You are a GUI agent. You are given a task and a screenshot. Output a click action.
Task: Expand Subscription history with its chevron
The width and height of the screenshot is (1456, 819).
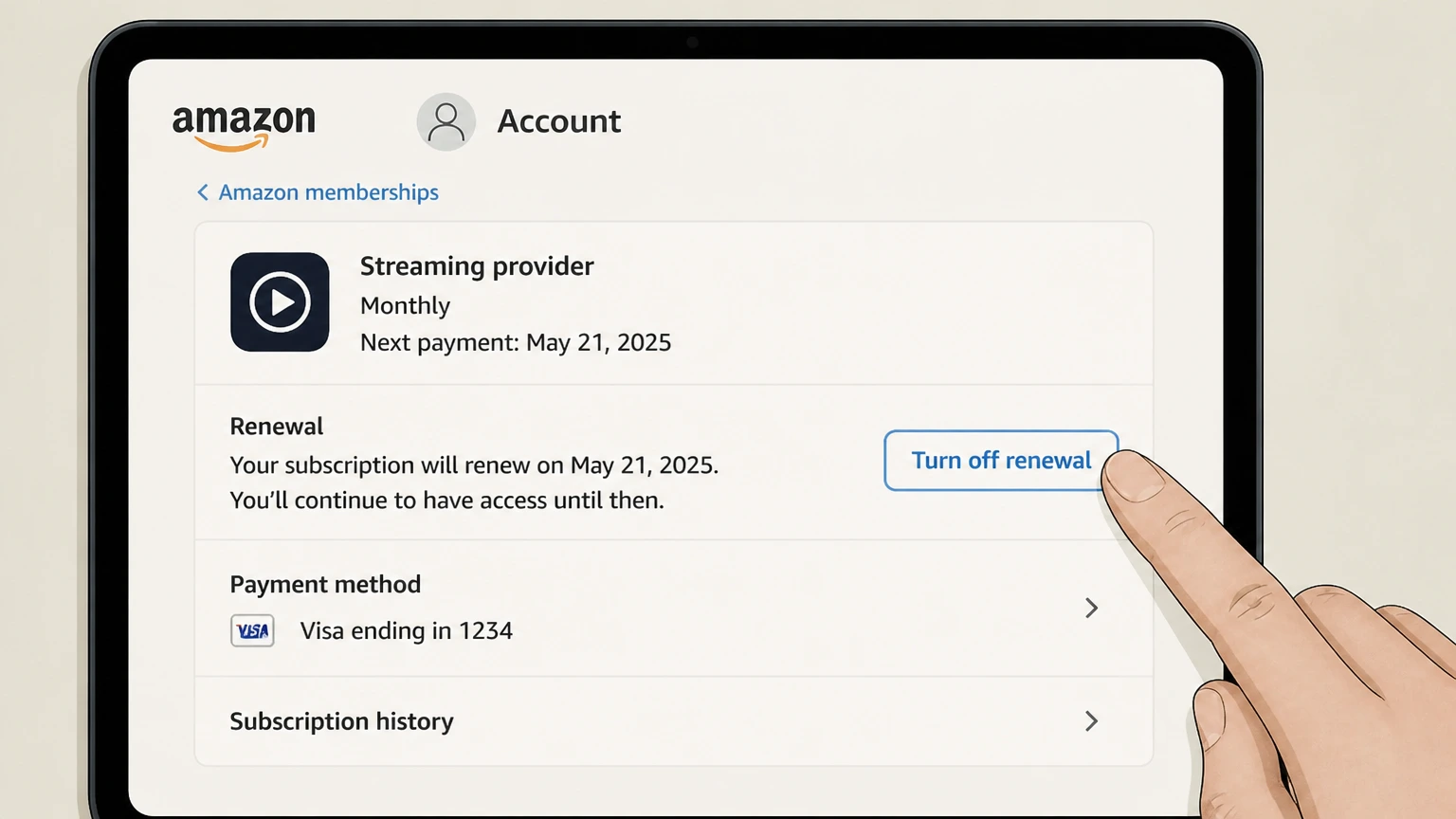click(1091, 721)
